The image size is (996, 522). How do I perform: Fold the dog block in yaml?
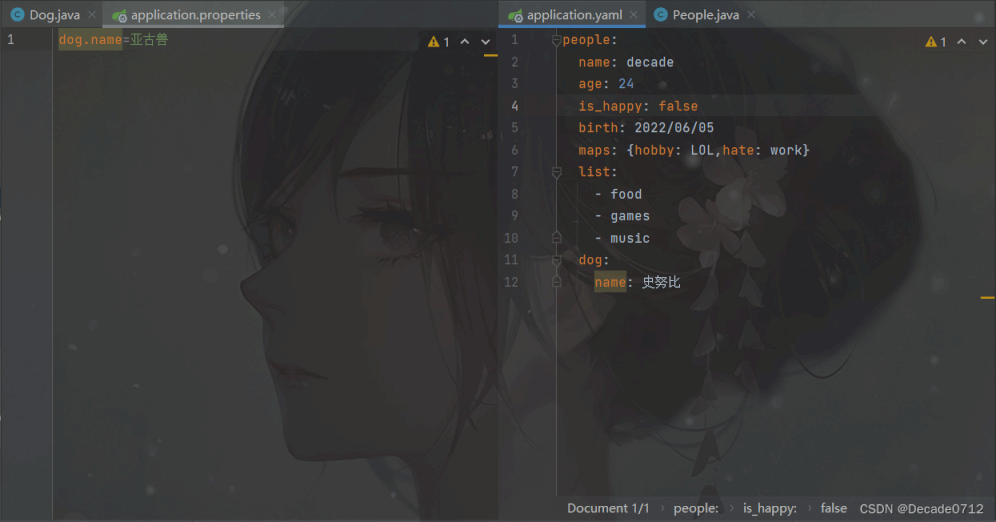coord(557,260)
